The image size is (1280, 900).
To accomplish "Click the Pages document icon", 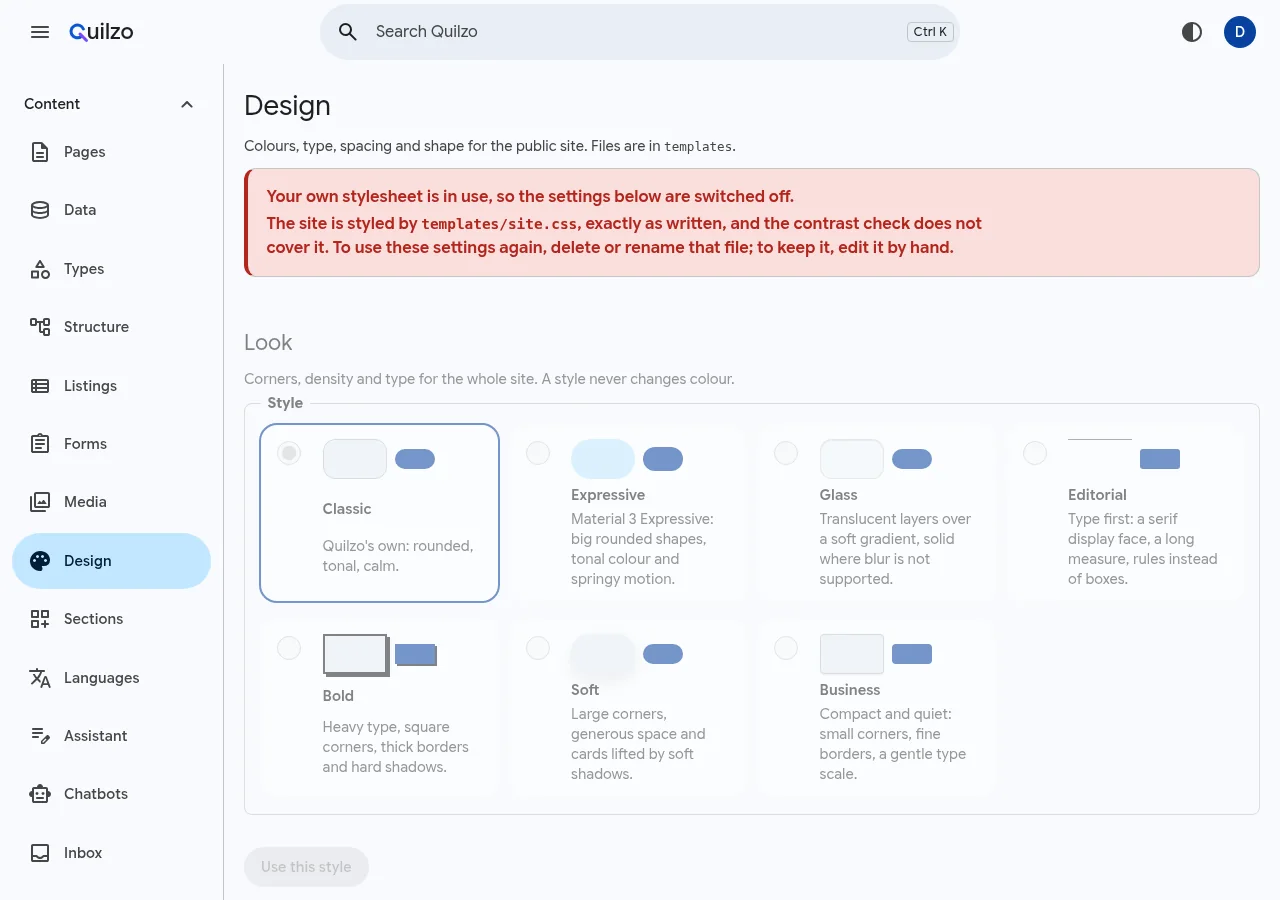I will (x=40, y=152).
